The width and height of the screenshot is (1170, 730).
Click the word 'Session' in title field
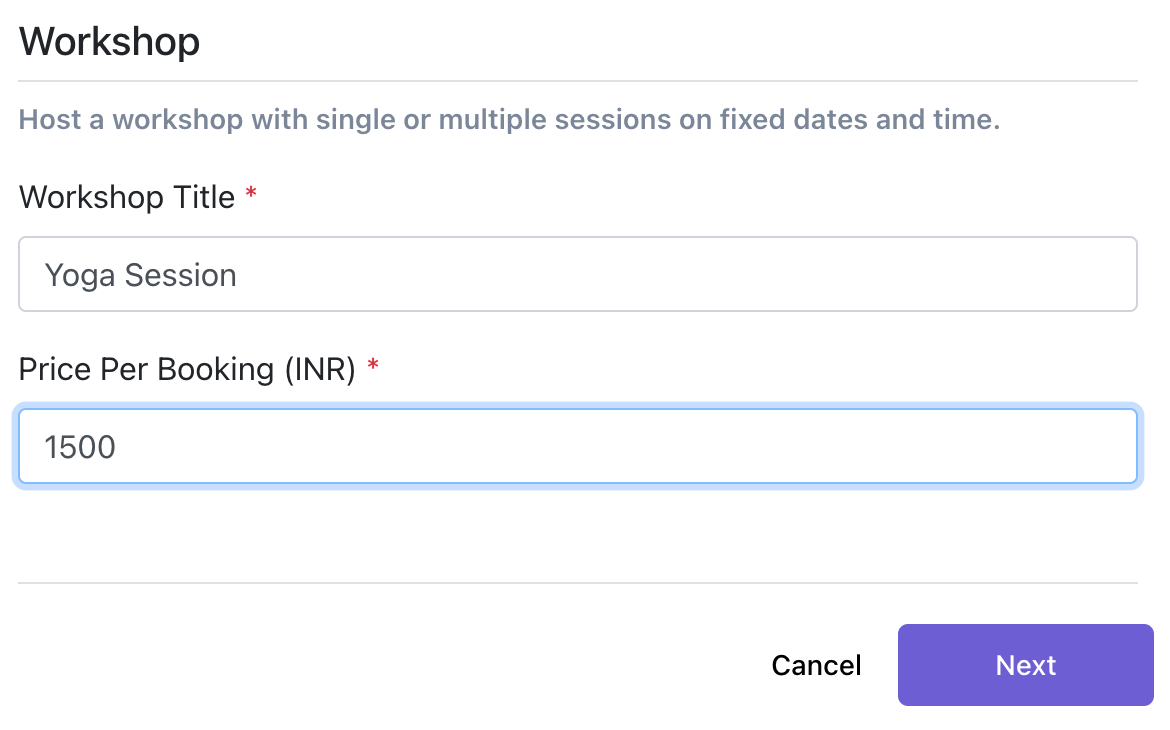(x=181, y=275)
